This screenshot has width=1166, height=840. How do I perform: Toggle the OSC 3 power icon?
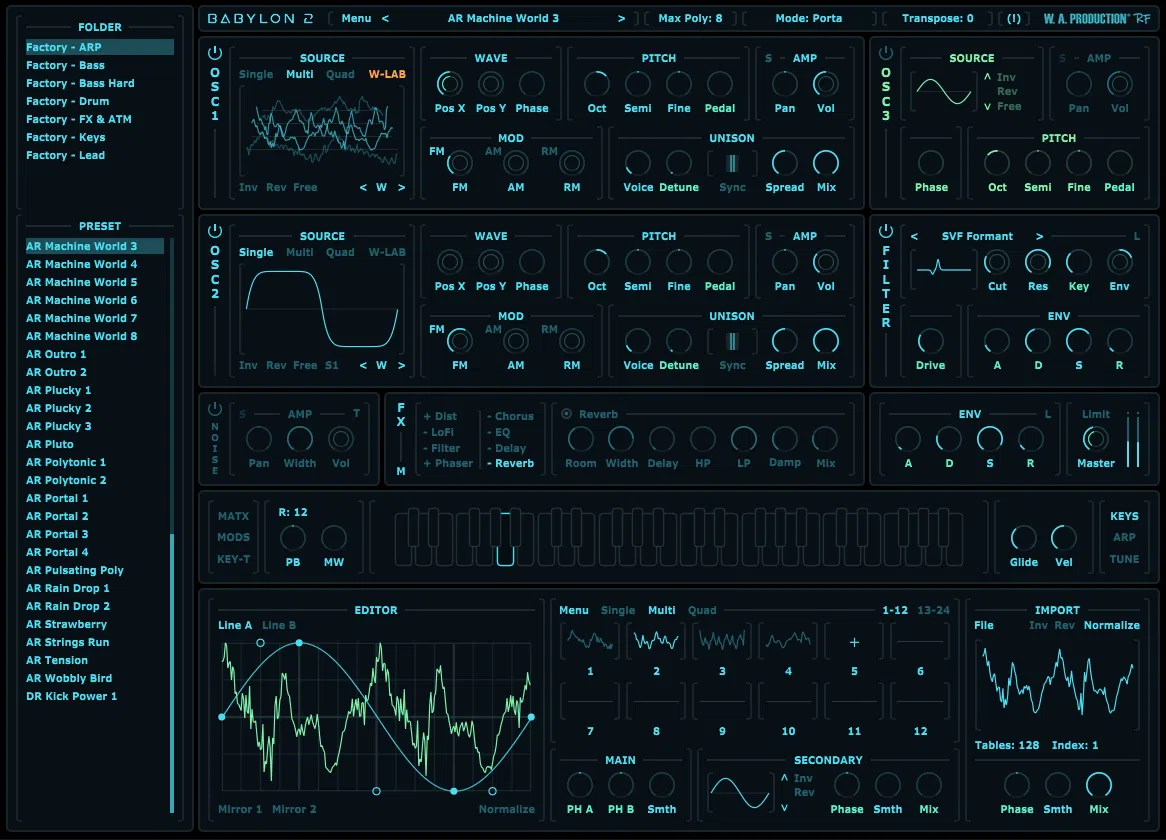(886, 53)
